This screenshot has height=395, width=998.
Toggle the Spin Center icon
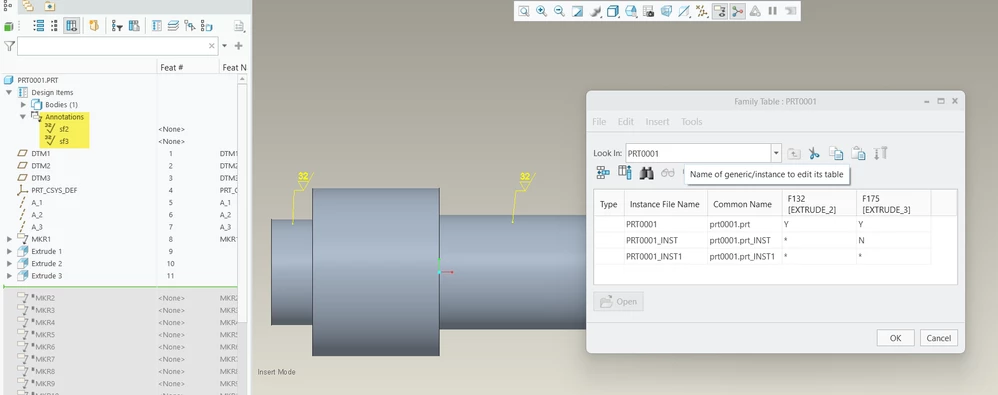(x=737, y=11)
